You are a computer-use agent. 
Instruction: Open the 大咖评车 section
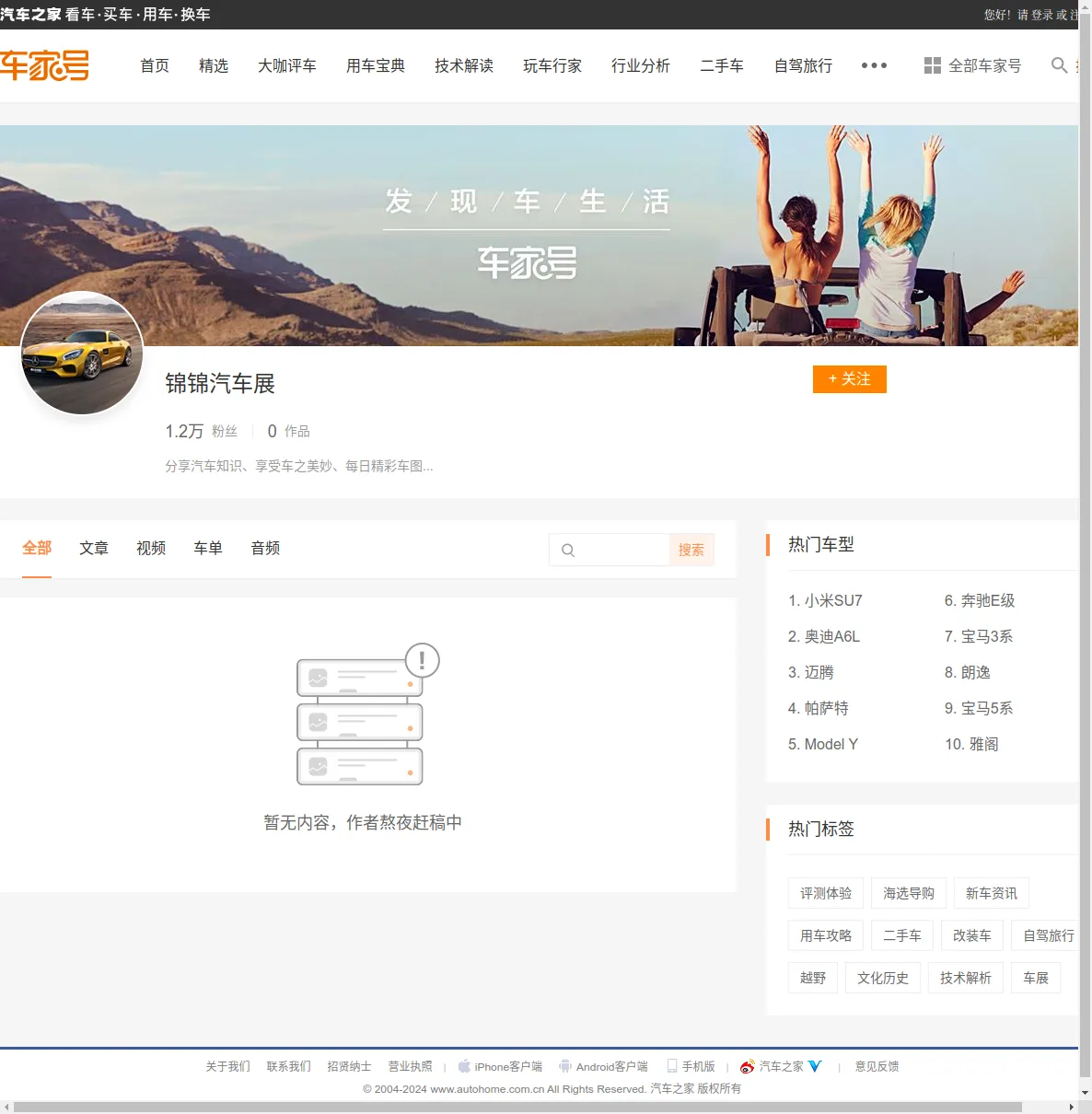click(287, 65)
